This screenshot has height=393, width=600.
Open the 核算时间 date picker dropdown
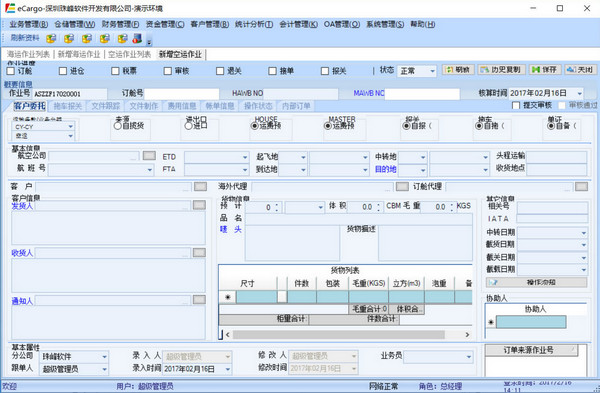pos(580,93)
